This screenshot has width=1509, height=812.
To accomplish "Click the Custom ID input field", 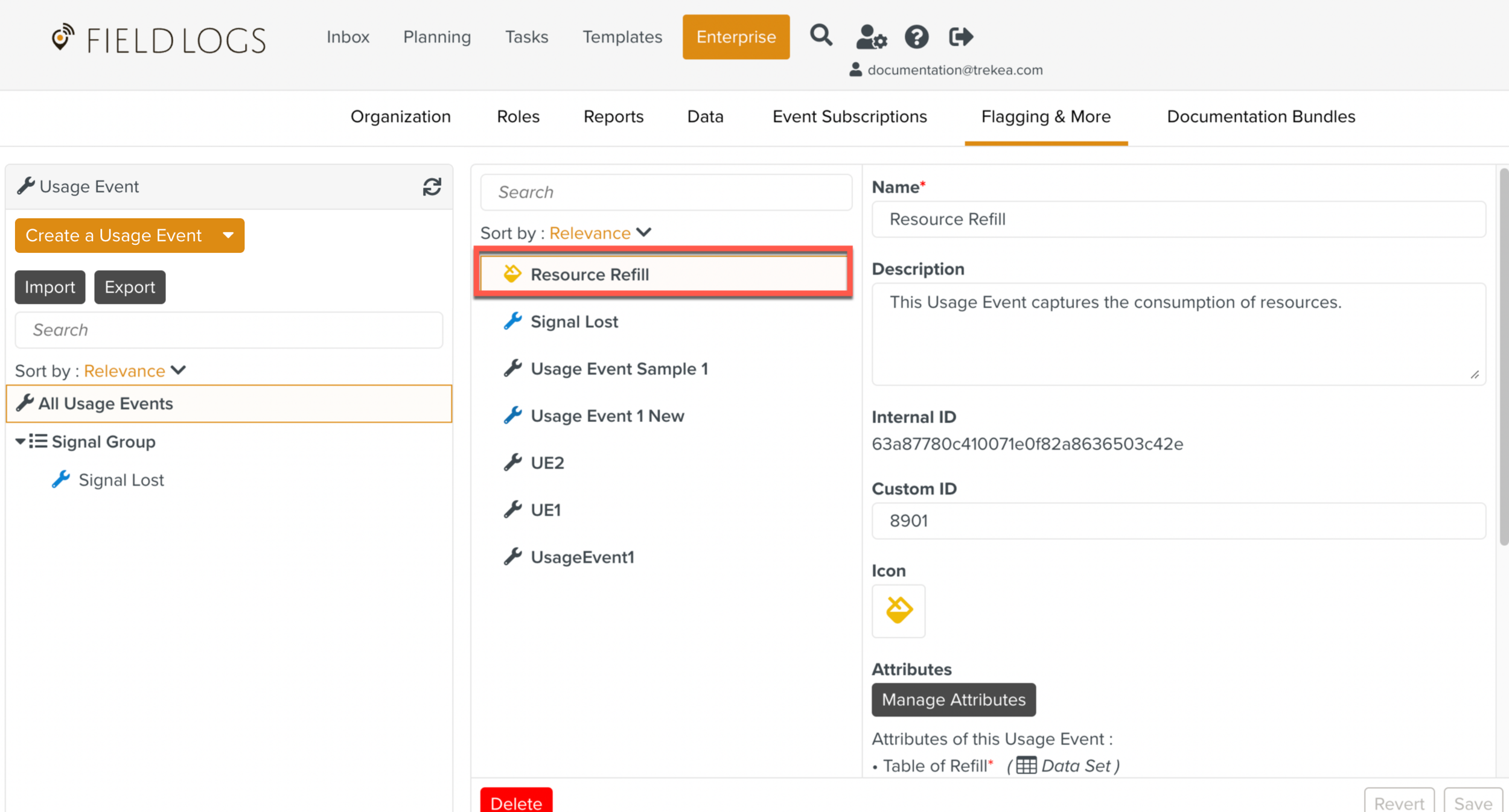I will pyautogui.click(x=1178, y=521).
